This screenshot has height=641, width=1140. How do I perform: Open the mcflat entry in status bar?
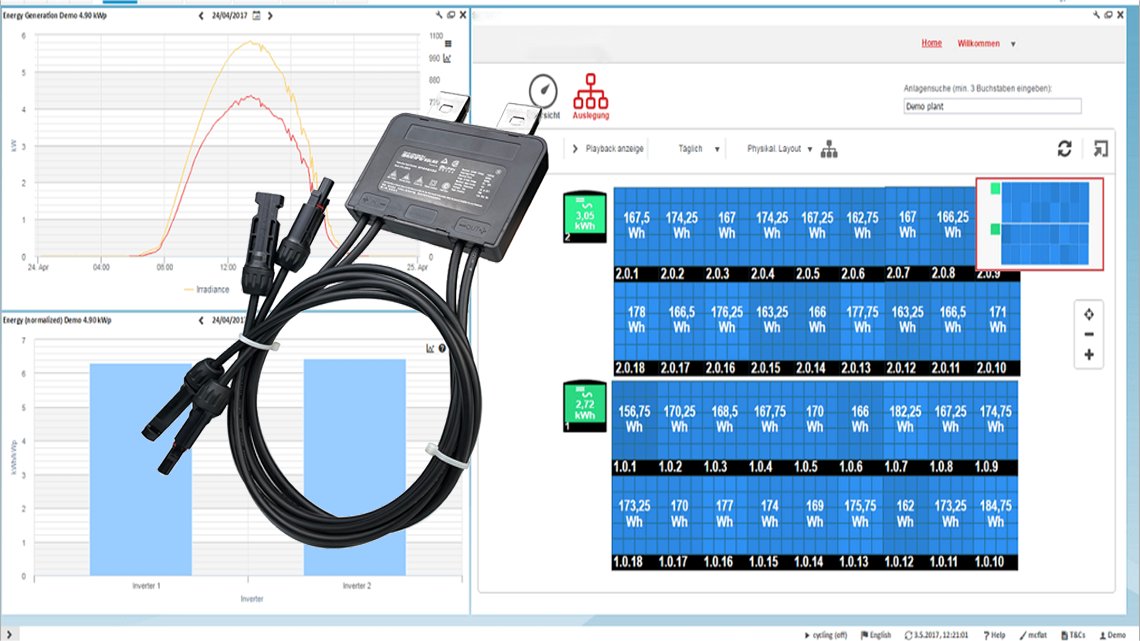(1032, 635)
